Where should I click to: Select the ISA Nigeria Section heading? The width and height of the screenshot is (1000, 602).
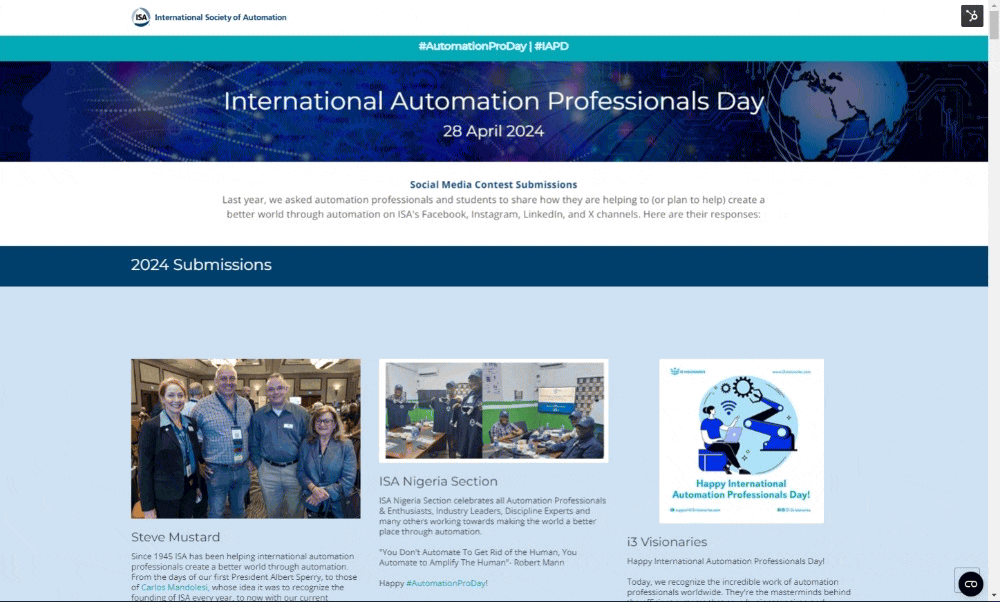(x=438, y=481)
